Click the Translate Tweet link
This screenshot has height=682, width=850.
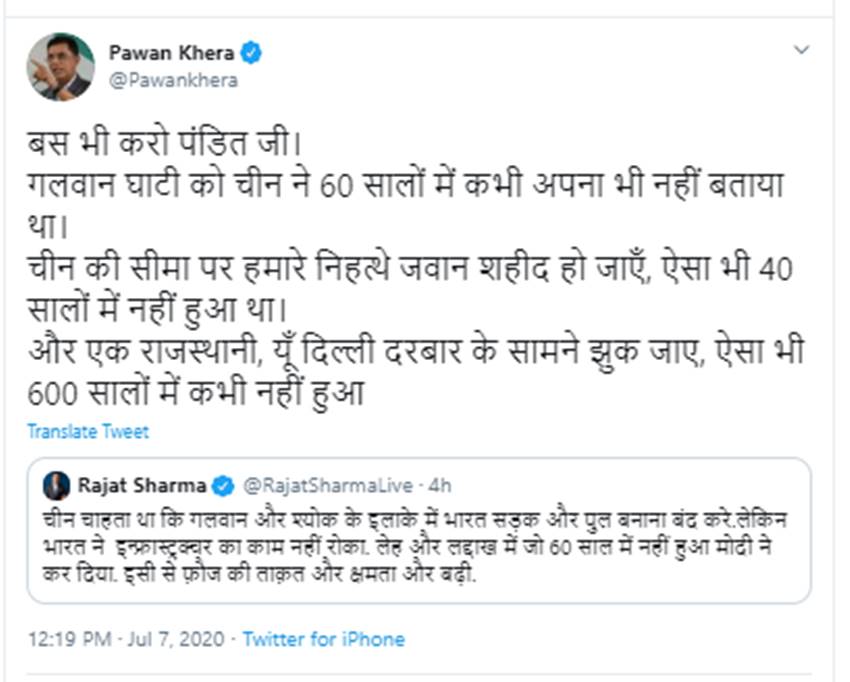point(88,432)
